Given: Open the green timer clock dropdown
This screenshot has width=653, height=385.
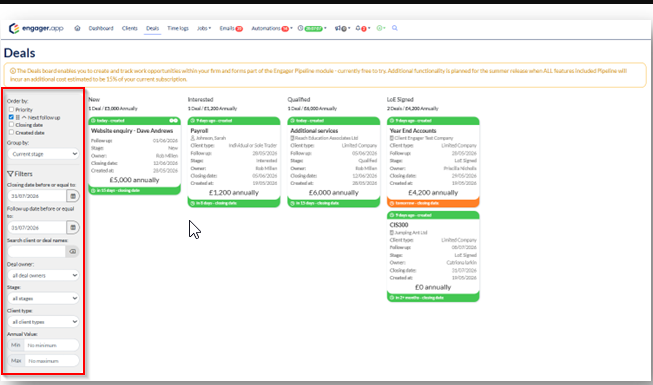Looking at the screenshot, I should pos(312,28).
